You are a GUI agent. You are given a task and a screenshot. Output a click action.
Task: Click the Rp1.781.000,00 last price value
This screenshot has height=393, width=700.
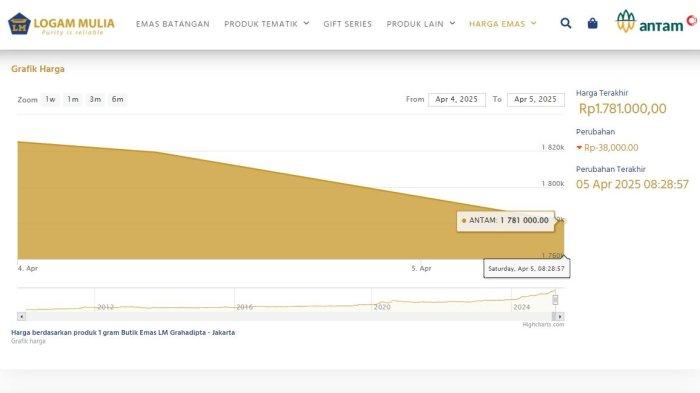click(622, 109)
